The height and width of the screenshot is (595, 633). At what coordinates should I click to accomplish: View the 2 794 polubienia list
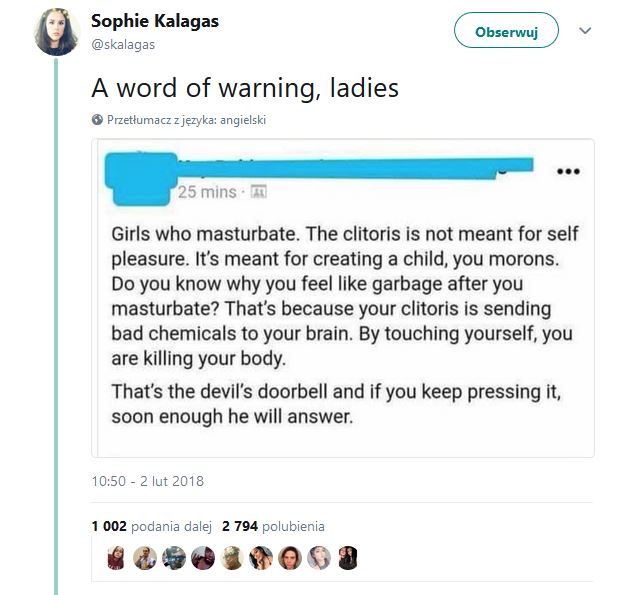point(273,526)
